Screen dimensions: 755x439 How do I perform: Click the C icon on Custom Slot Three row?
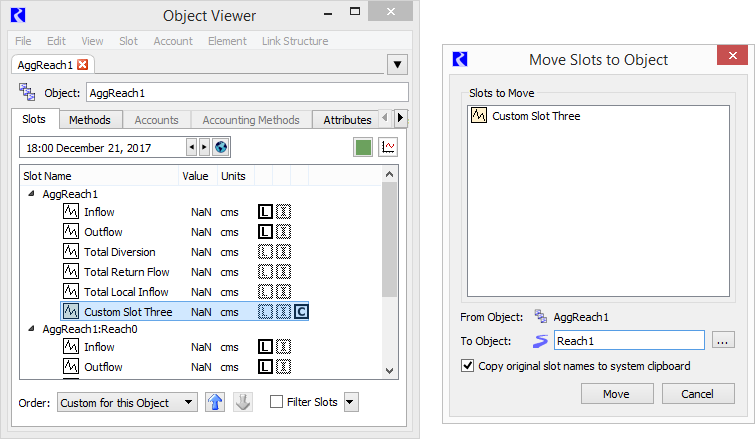coord(301,312)
